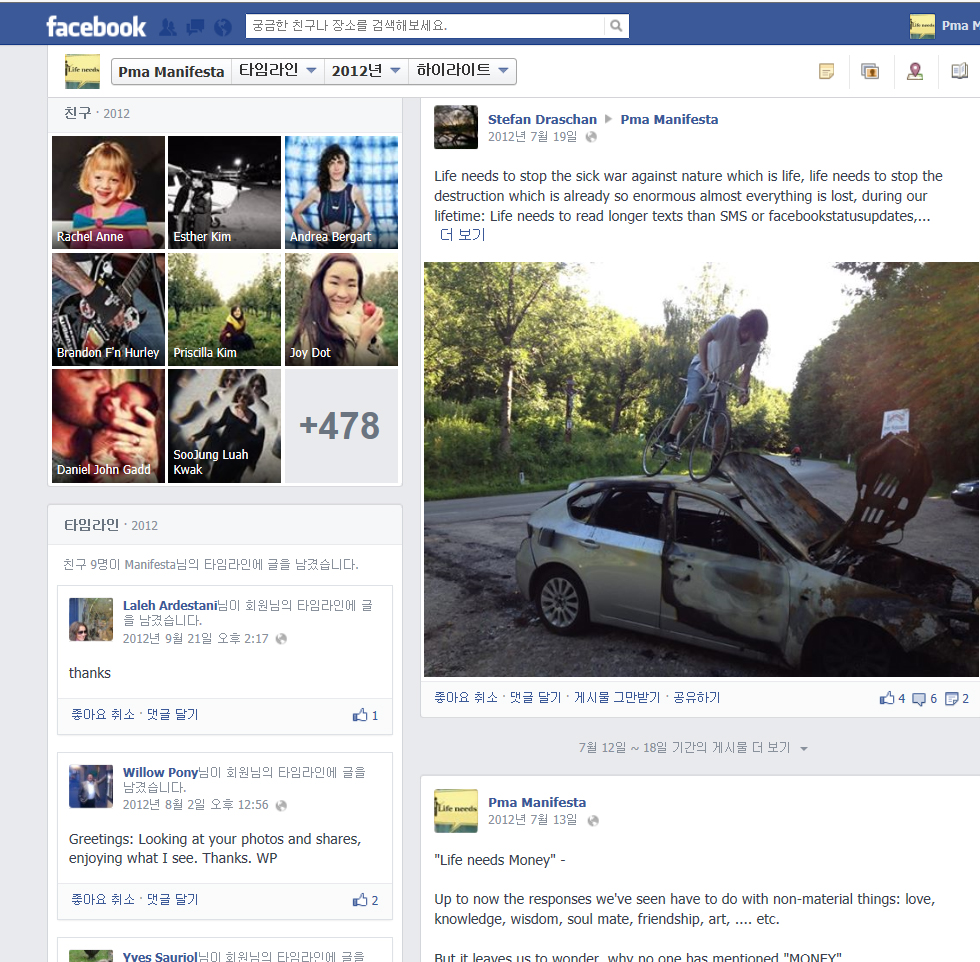
Task: Click privacy globe on Pma Manifesta's July 13 post
Action: 593,820
